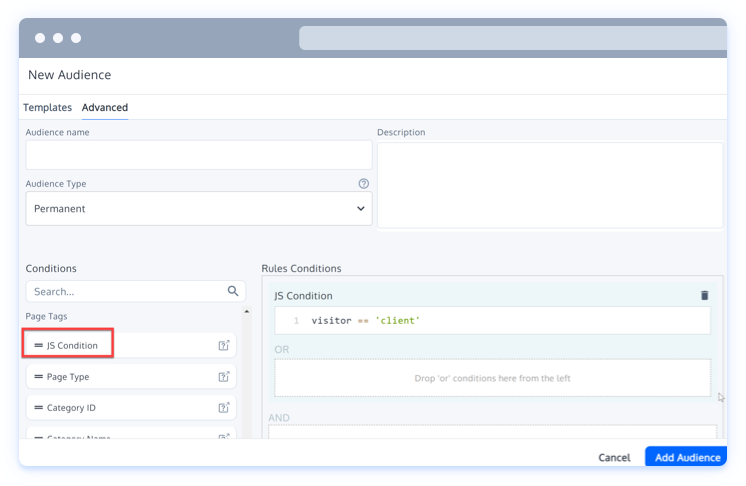Click into the Audience name field

(x=198, y=155)
